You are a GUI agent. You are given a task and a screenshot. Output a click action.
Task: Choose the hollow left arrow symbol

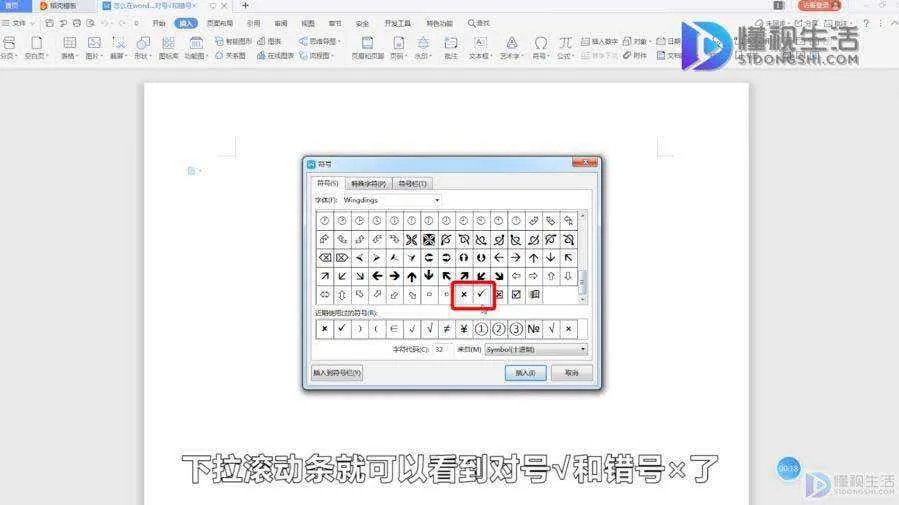tap(517, 276)
